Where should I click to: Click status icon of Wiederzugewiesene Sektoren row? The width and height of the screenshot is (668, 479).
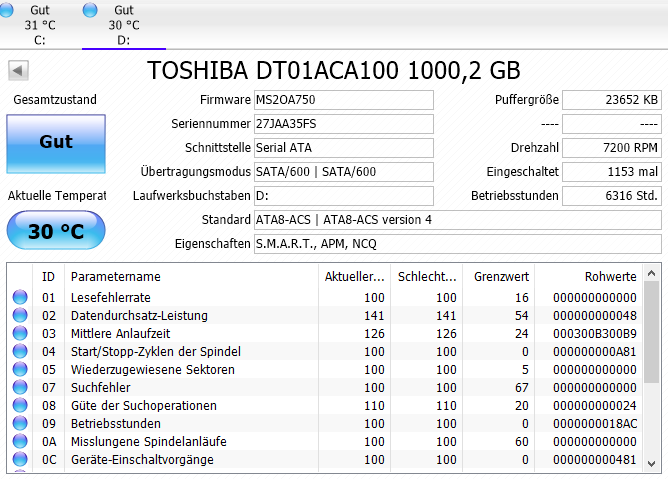tap(20, 369)
